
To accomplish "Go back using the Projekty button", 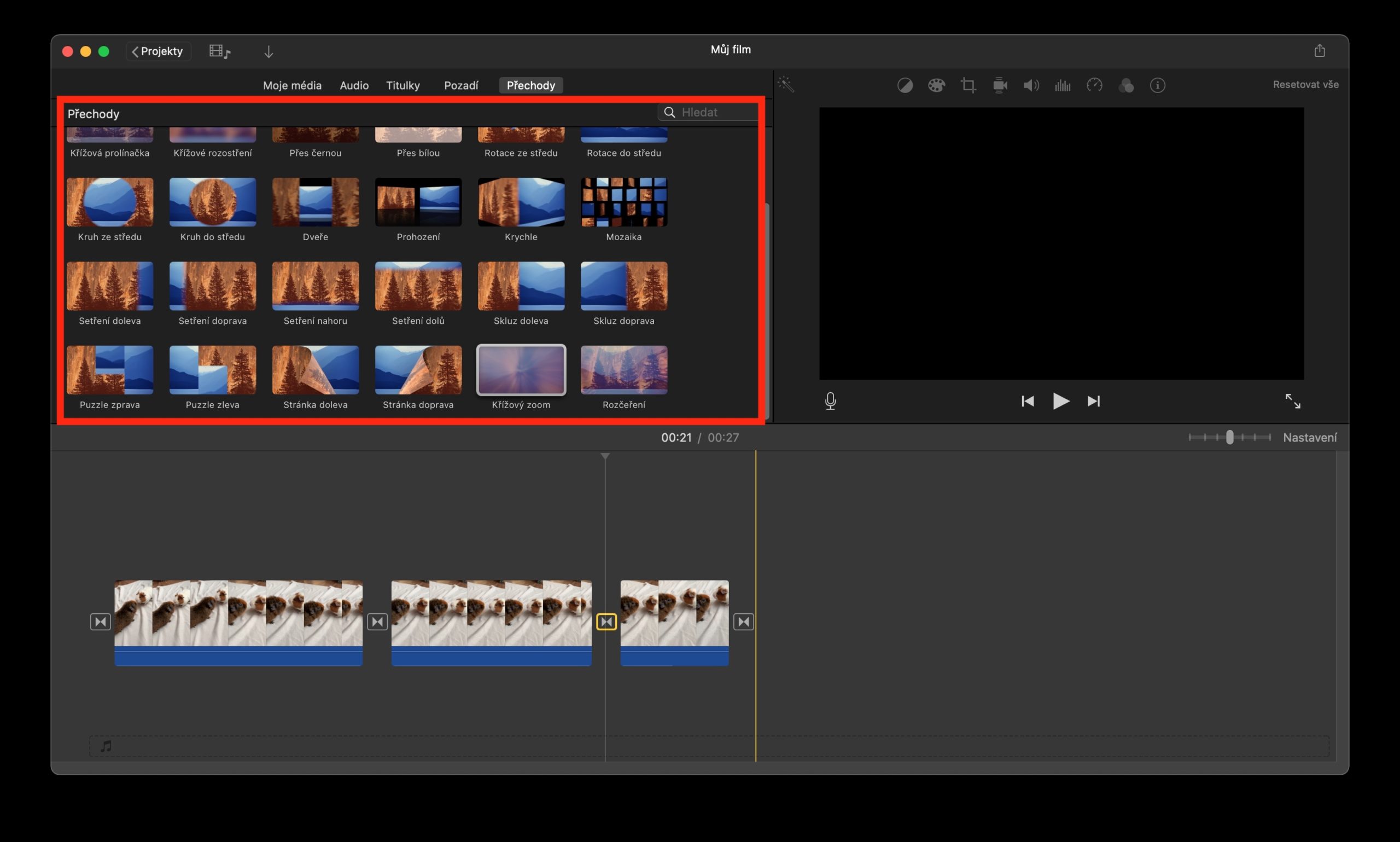I will click(x=157, y=51).
